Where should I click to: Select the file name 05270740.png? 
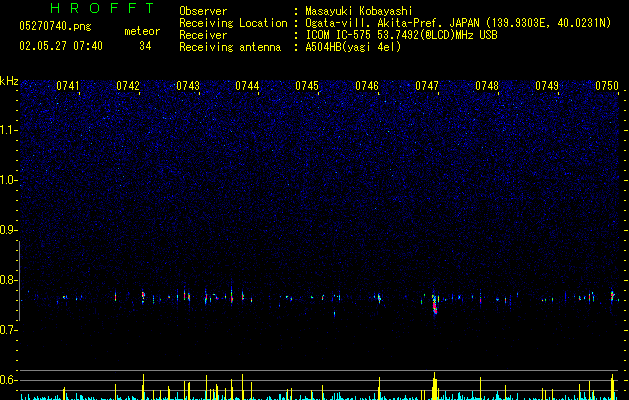click(55, 26)
